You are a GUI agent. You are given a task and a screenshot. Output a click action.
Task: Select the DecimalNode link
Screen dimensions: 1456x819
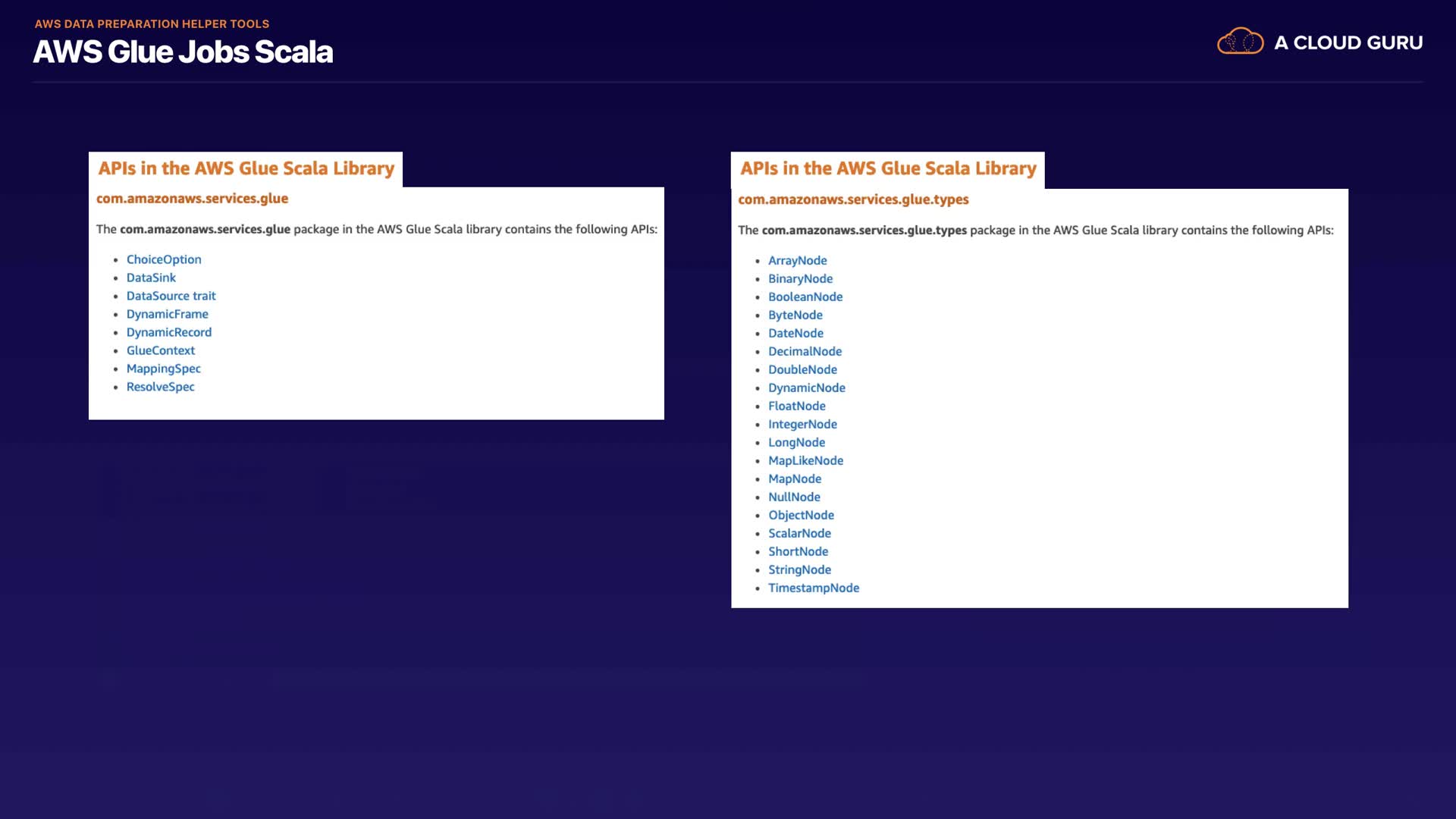805,352
